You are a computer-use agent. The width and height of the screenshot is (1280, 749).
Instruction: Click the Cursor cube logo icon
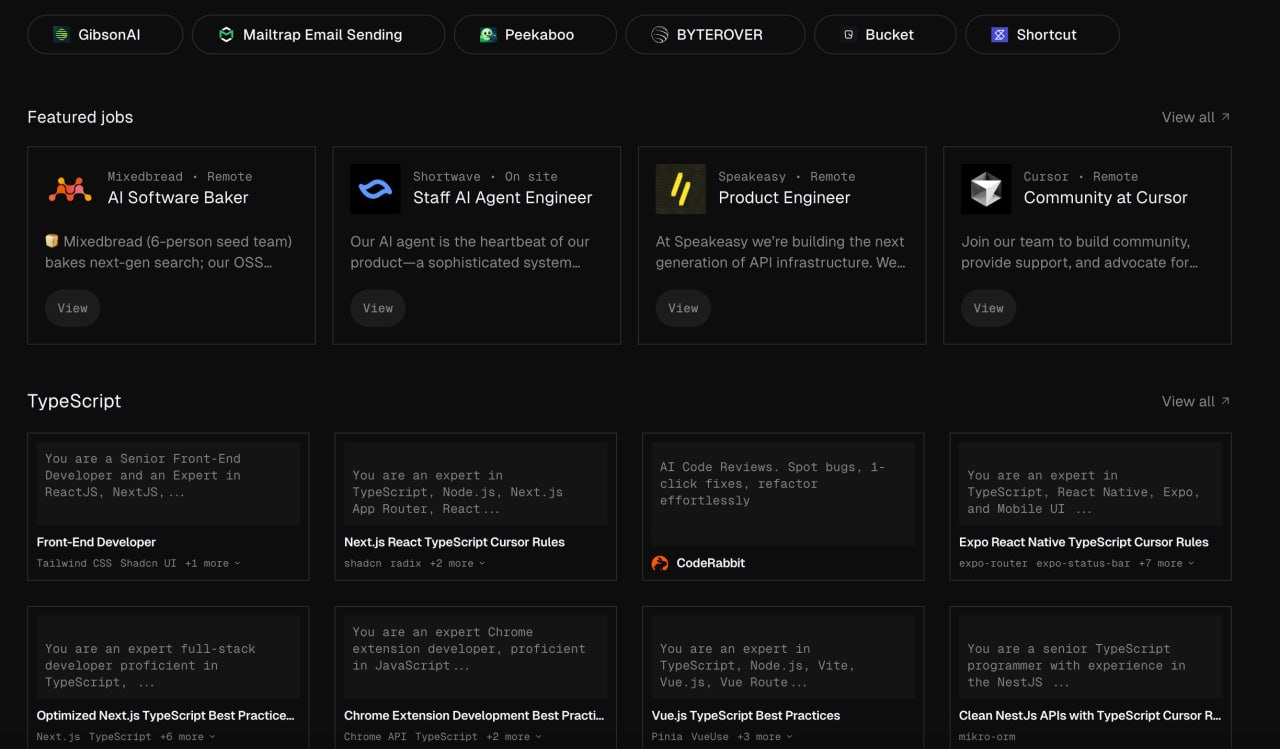click(986, 189)
